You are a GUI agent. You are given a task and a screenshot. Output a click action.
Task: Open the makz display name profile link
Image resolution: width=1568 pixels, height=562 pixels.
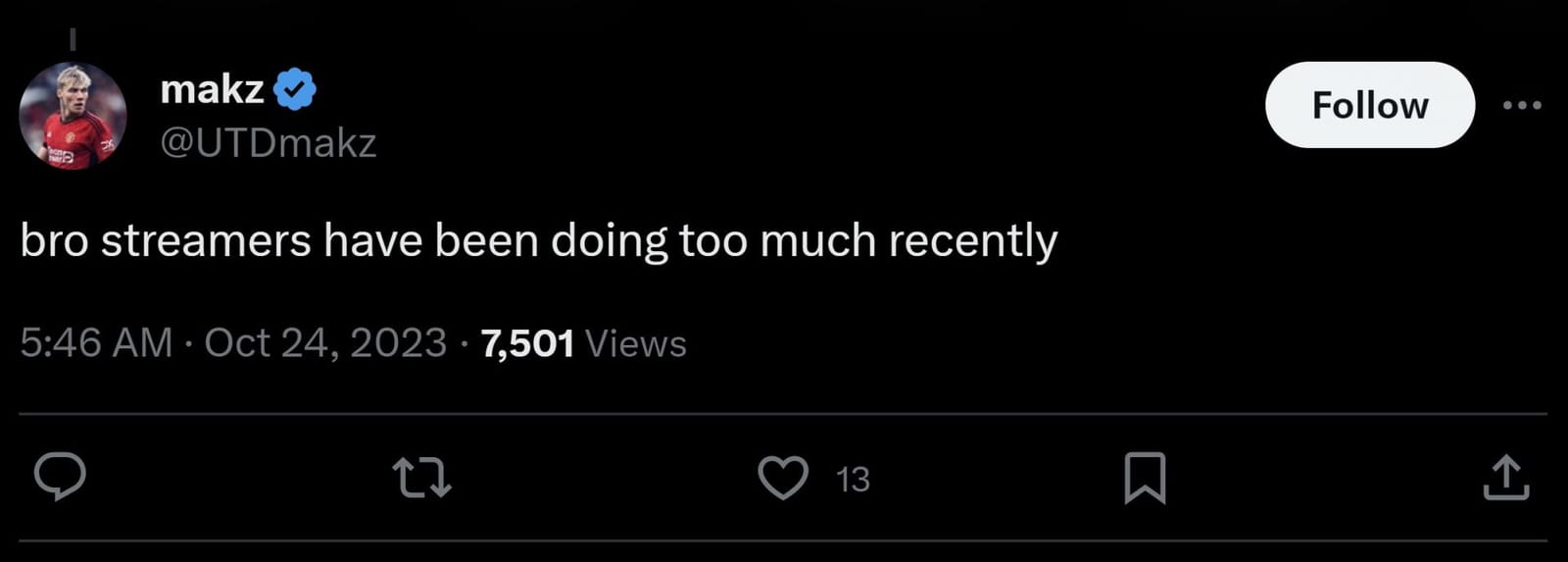tap(212, 90)
